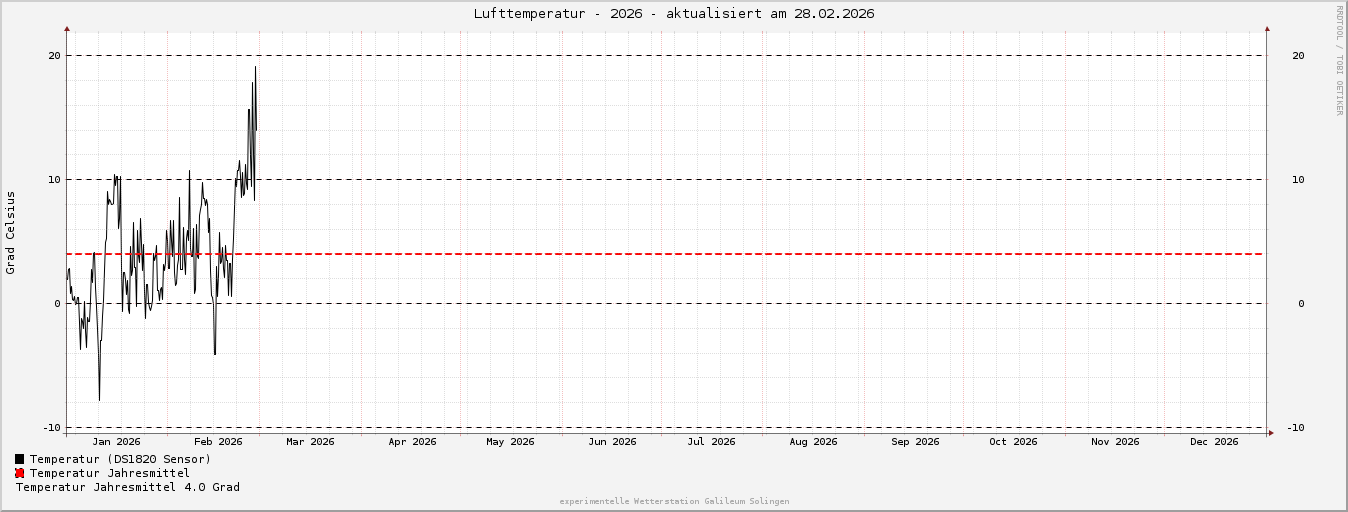Click the Grad Celsius y-axis title

[11, 232]
